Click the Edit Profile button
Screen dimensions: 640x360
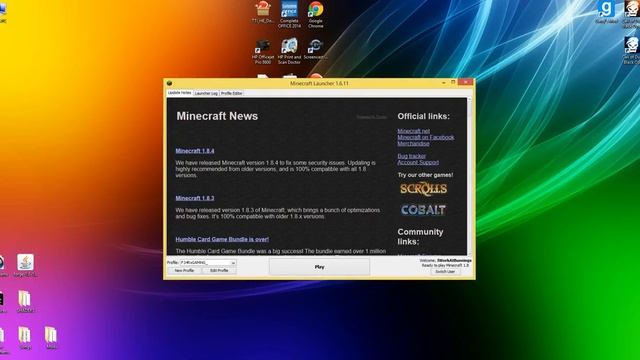[x=219, y=271]
